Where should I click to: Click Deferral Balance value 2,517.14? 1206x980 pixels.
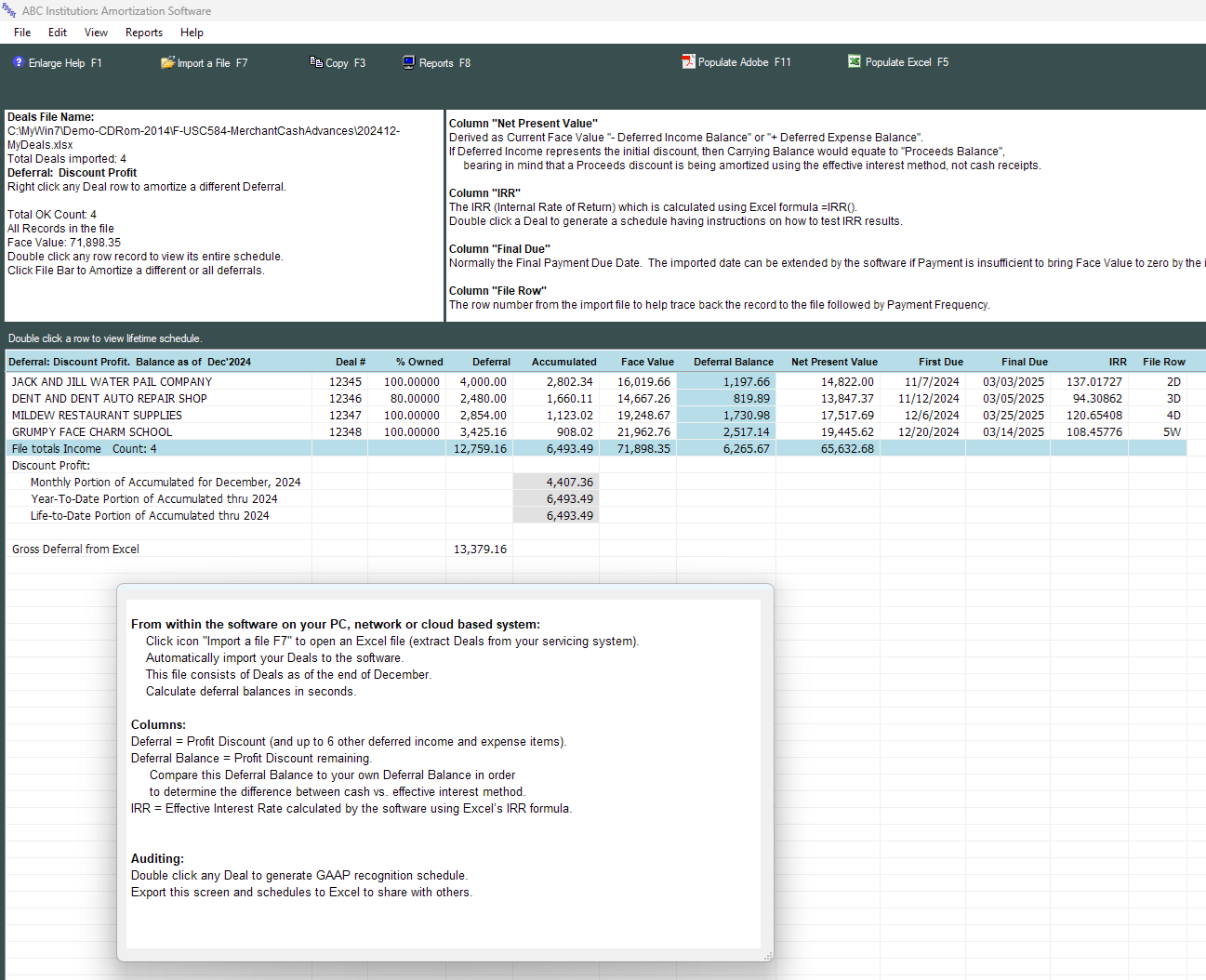[x=726, y=431]
